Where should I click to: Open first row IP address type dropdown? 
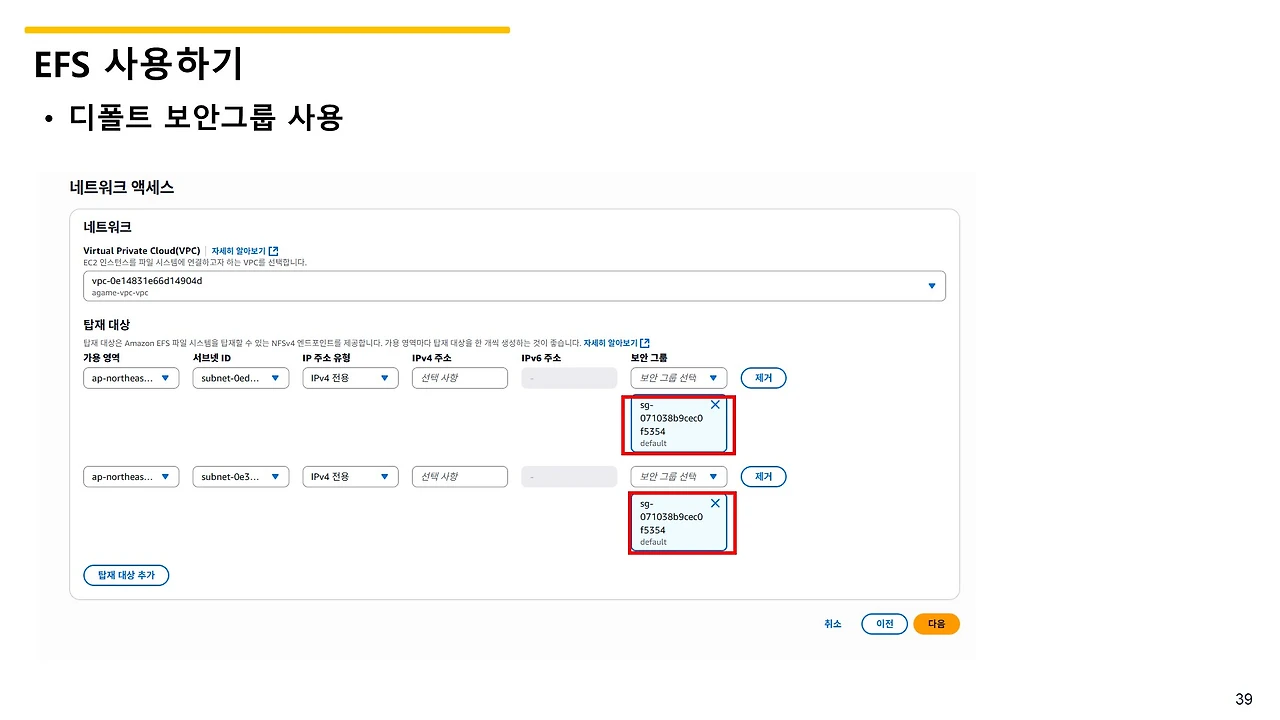[350, 378]
